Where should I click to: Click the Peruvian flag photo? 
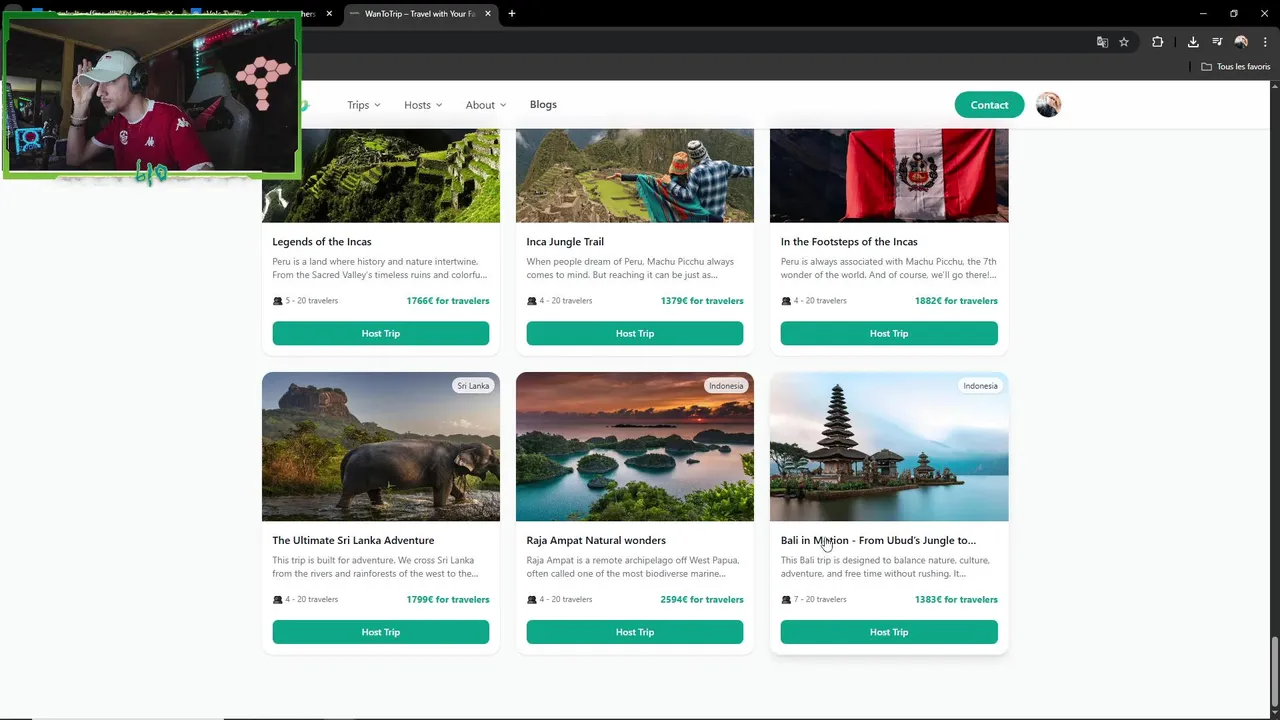(x=889, y=175)
